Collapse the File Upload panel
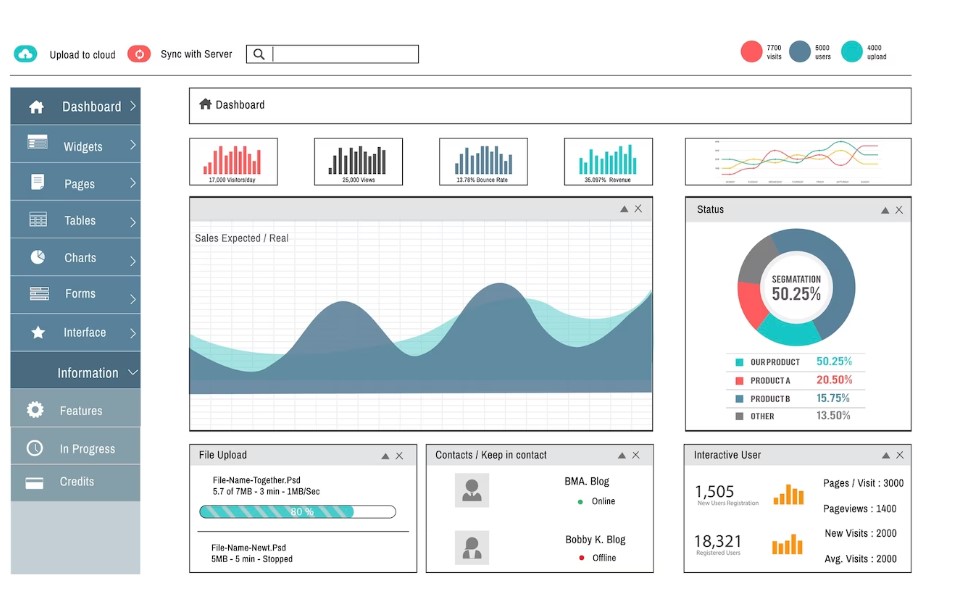Image resolution: width=963 pixels, height=610 pixels. pos(385,456)
